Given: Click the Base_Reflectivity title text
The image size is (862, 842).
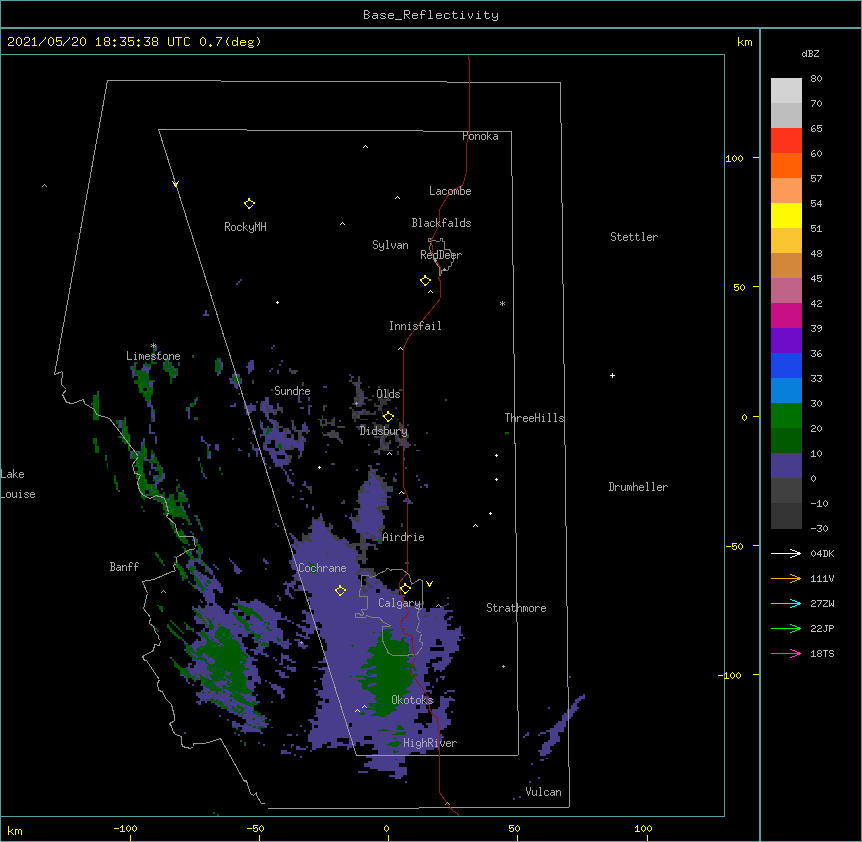Looking at the screenshot, I should coord(431,15).
